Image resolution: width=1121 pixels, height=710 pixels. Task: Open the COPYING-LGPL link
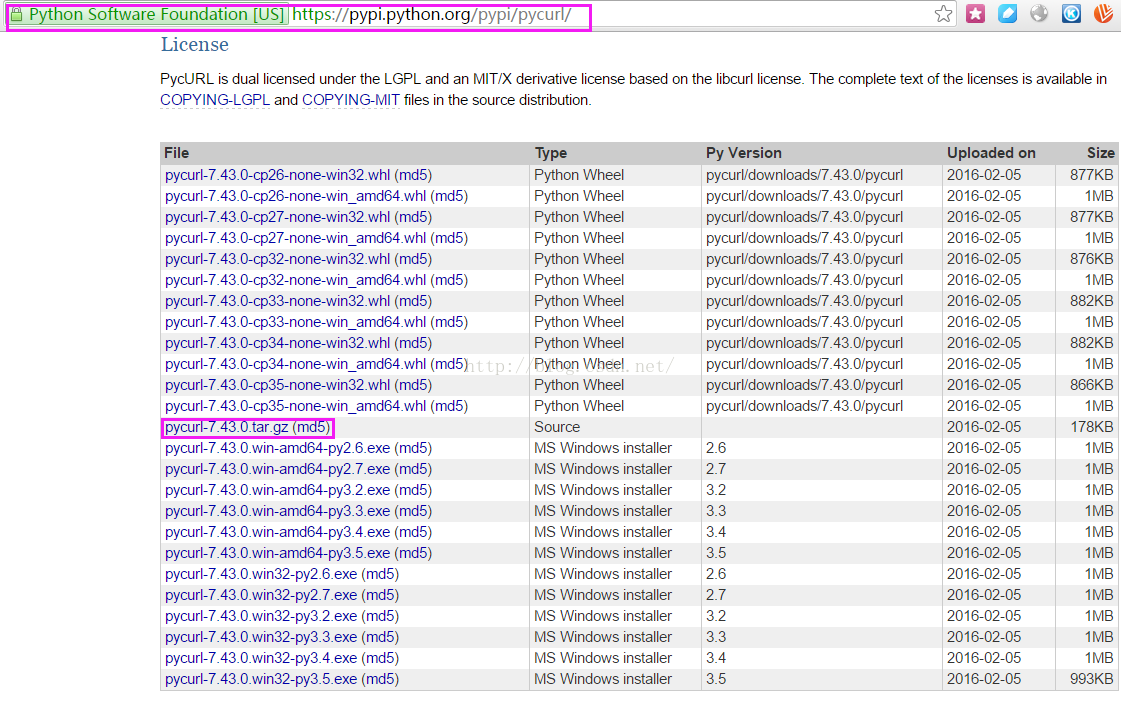tap(214, 100)
